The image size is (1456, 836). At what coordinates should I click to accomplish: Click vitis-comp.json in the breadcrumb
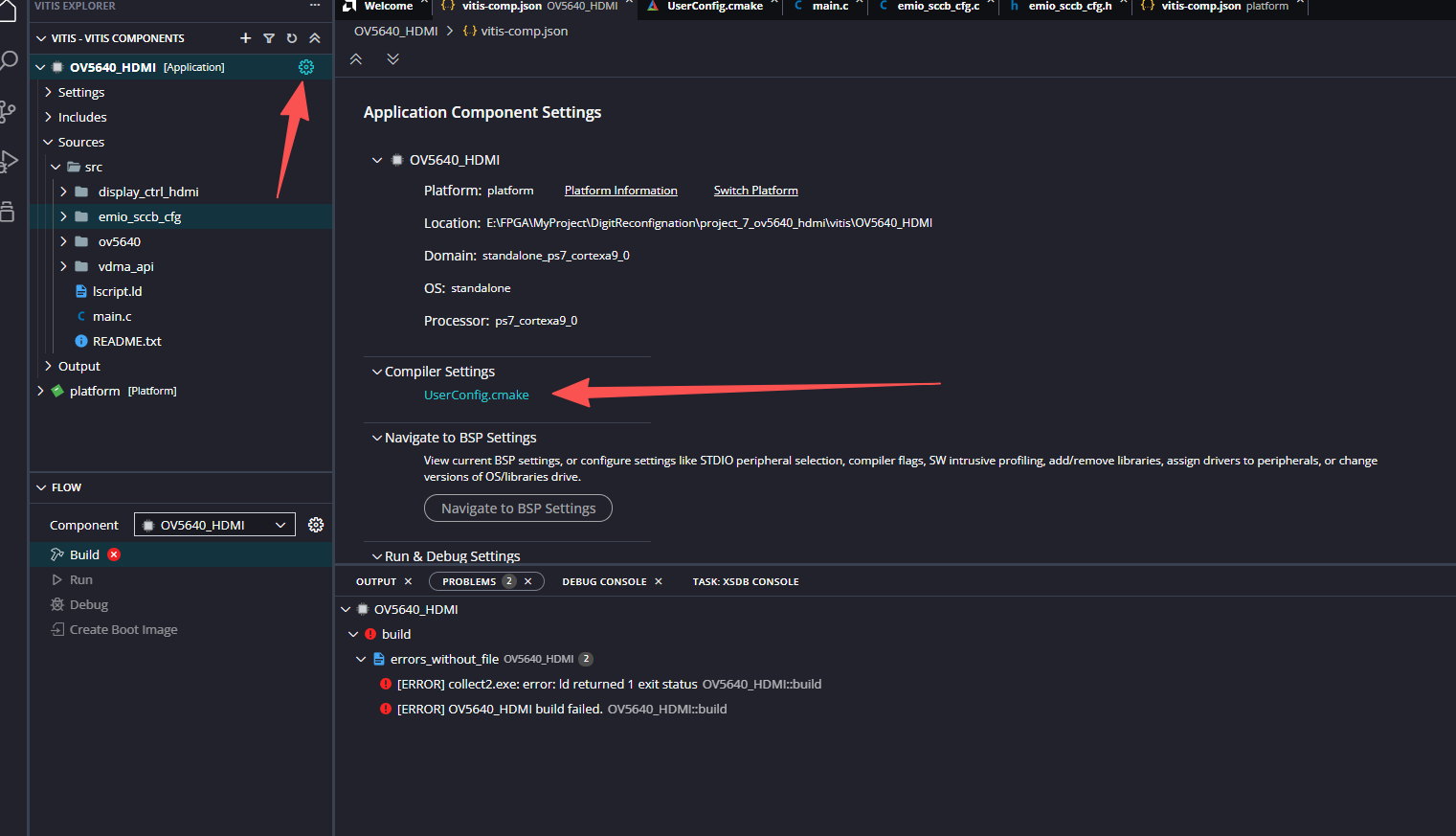[x=525, y=31]
